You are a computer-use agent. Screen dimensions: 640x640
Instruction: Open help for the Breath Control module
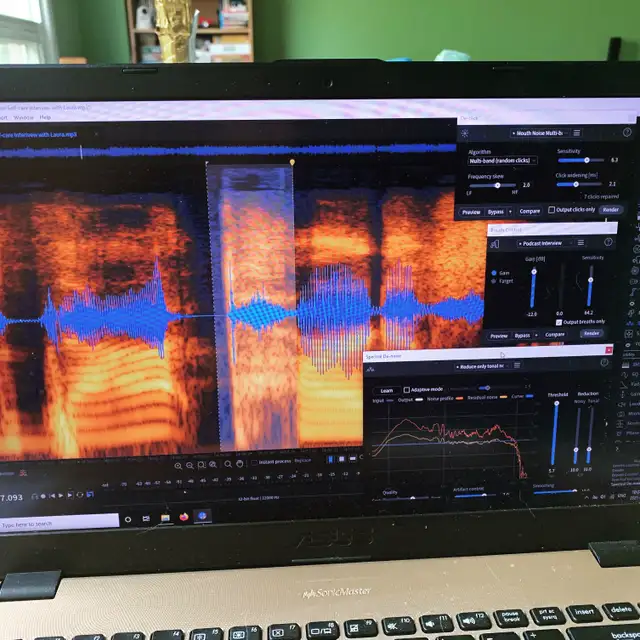coord(608,242)
